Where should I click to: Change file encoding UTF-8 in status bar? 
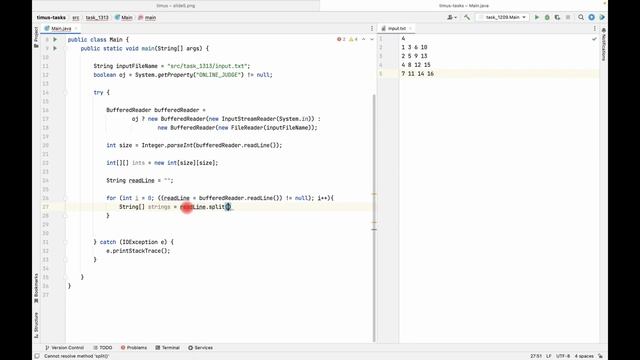562,356
